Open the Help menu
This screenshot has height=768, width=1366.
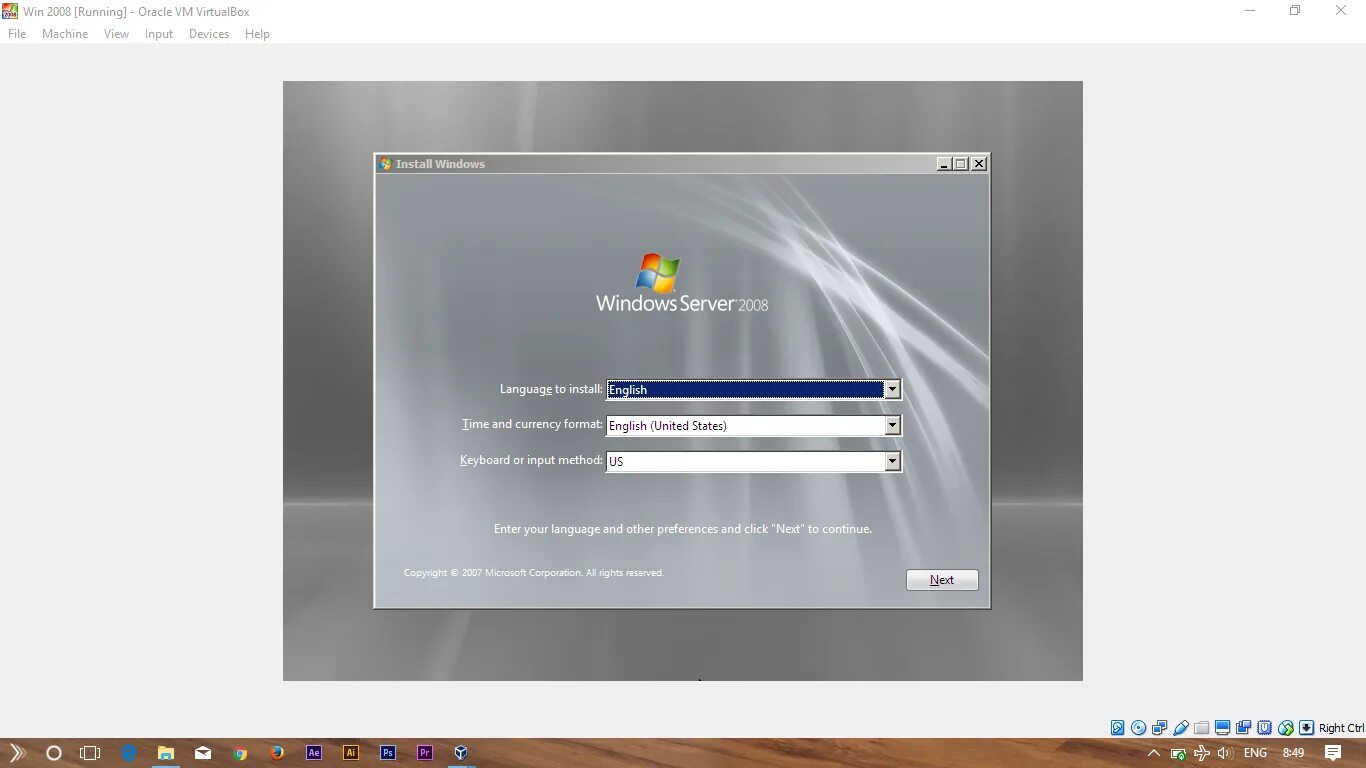point(257,34)
